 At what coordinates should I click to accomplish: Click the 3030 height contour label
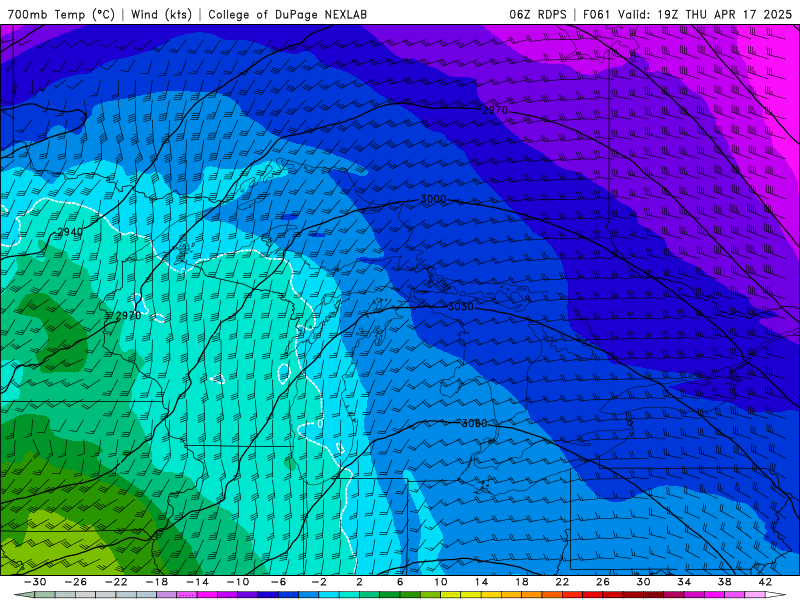tap(460, 307)
